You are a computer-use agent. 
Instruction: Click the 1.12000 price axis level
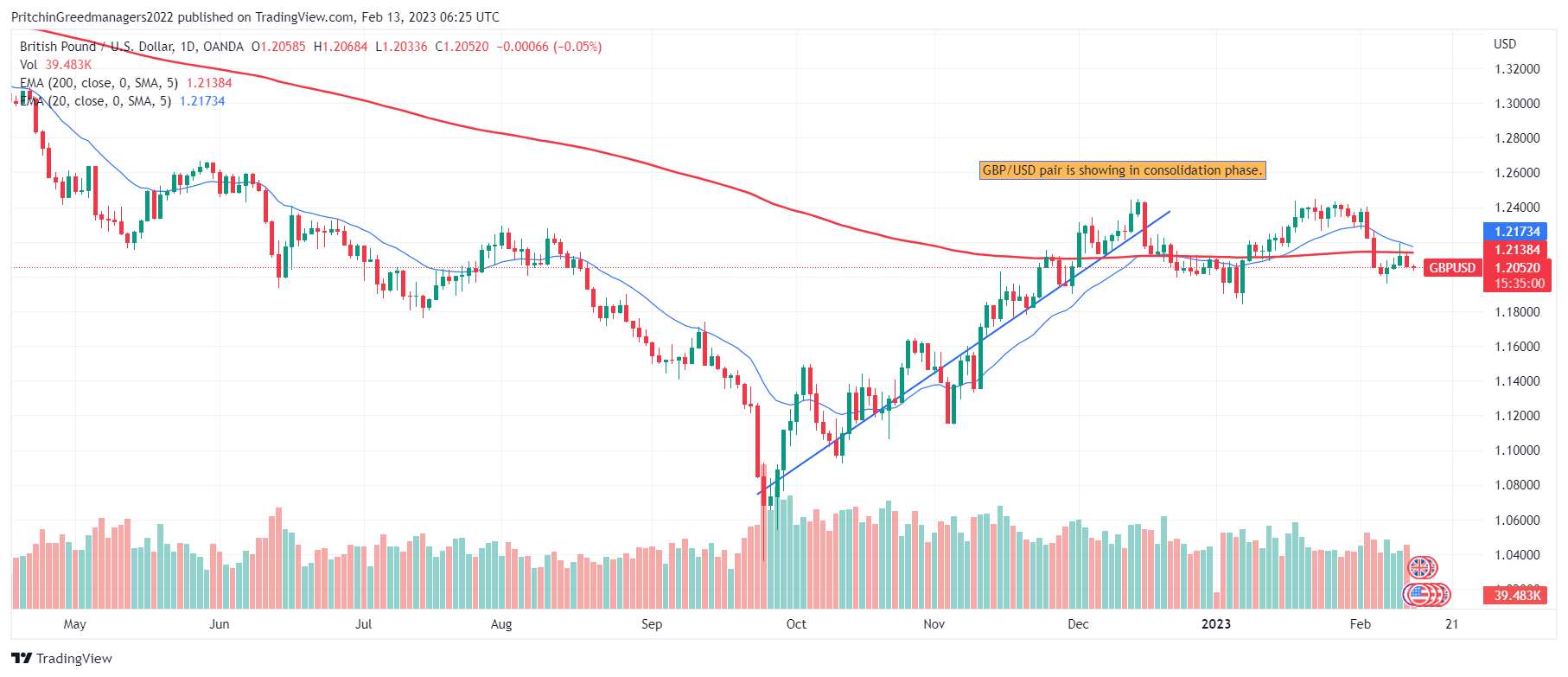pos(1517,416)
